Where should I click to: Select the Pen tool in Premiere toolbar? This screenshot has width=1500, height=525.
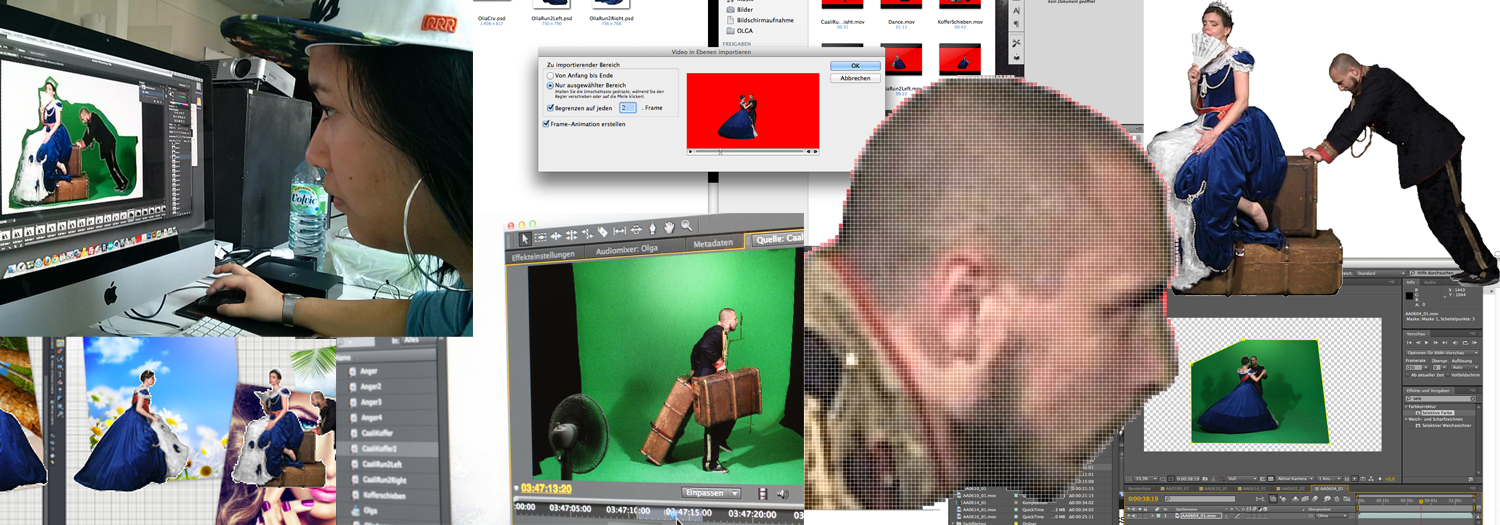tap(650, 230)
